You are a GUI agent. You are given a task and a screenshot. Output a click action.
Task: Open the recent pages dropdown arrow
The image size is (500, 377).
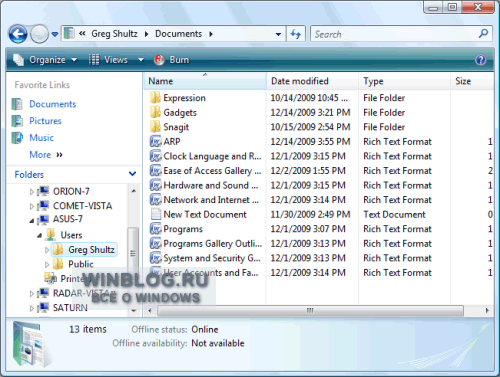[55, 34]
